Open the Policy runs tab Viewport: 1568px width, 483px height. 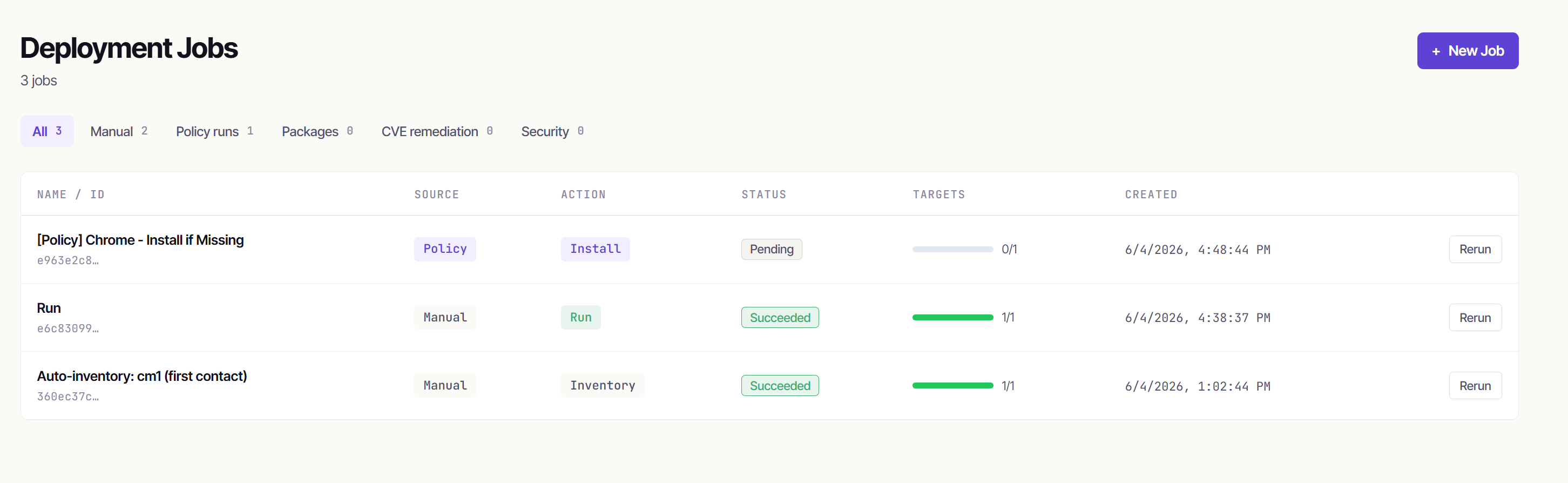tap(214, 131)
